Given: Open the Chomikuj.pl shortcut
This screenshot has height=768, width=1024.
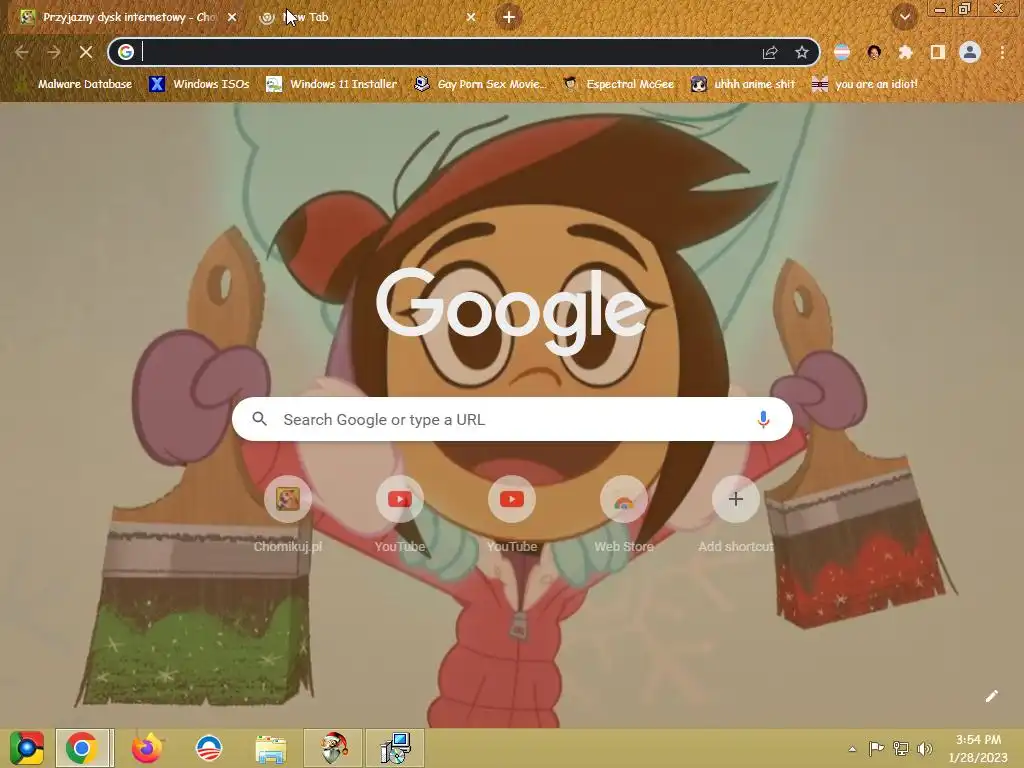Looking at the screenshot, I should tap(288, 515).
